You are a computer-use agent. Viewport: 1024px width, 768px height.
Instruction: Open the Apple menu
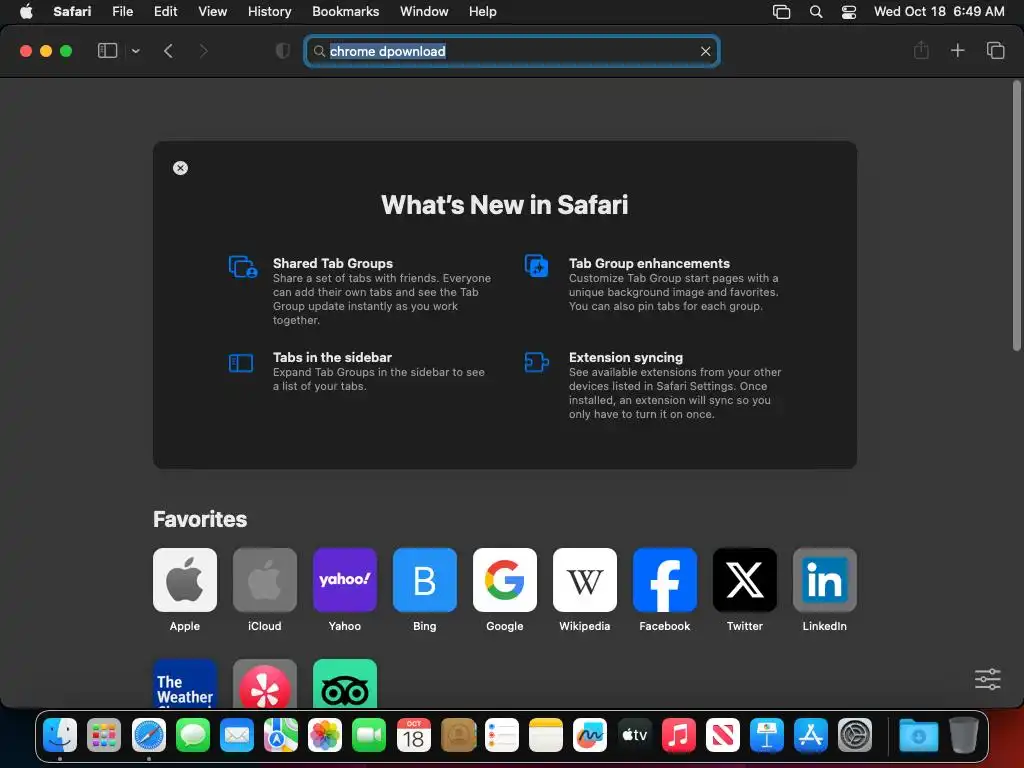pyautogui.click(x=26, y=11)
